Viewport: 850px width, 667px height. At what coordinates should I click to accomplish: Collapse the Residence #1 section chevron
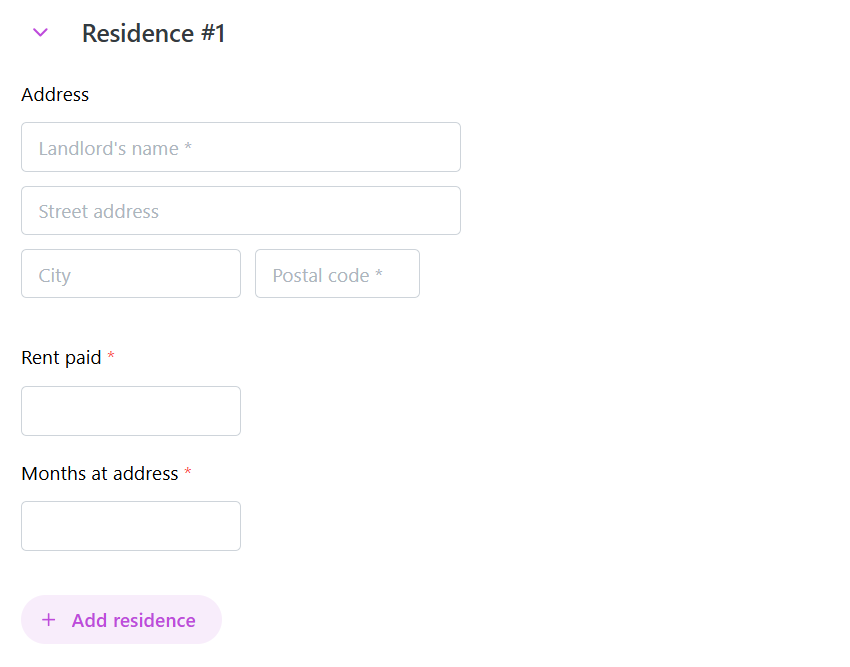pyautogui.click(x=41, y=33)
